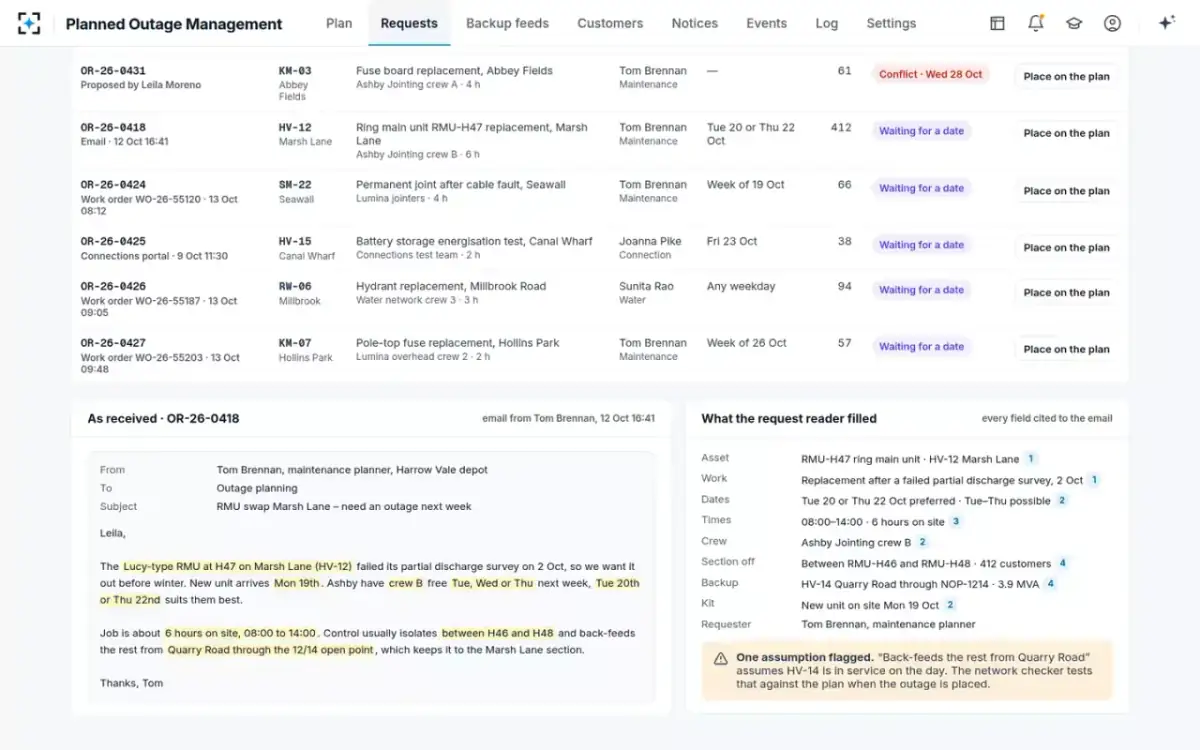Click Week of 26 Oct date

click(747, 343)
